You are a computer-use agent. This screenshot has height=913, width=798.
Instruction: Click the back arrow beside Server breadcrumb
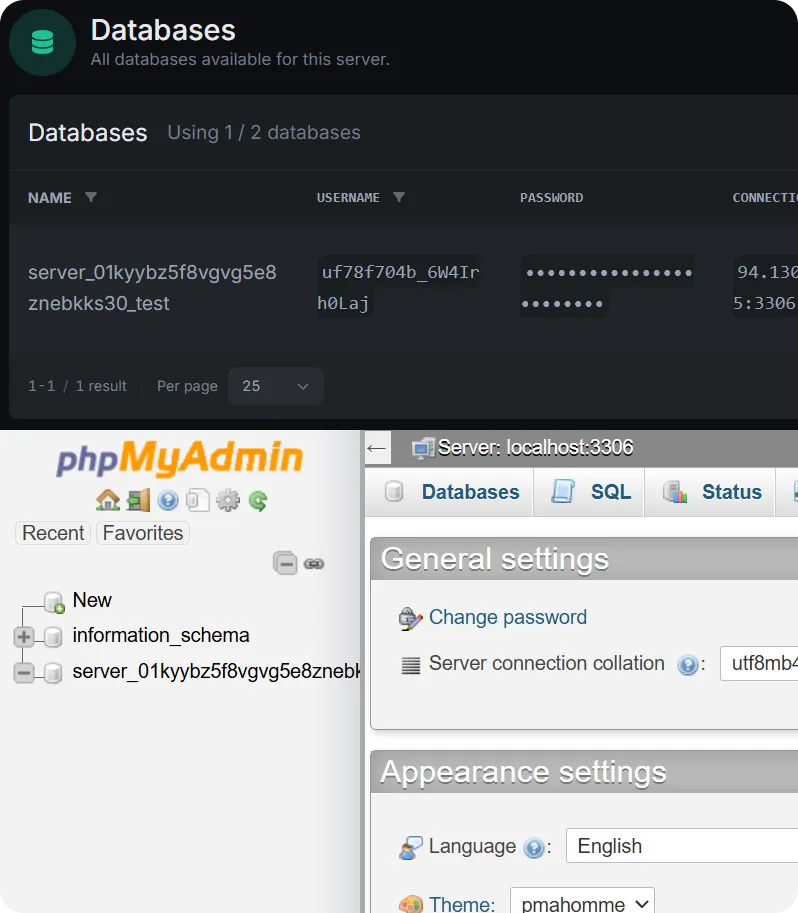click(377, 448)
